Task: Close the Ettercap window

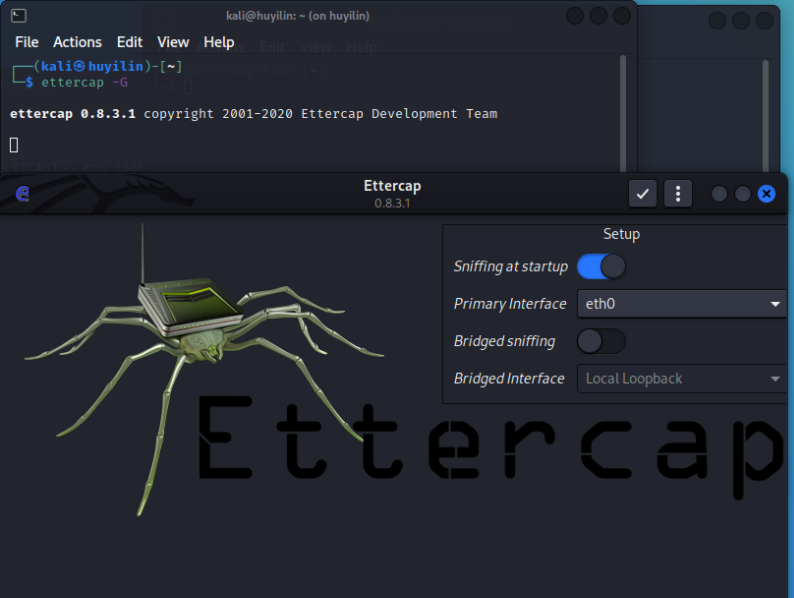Action: 766,194
